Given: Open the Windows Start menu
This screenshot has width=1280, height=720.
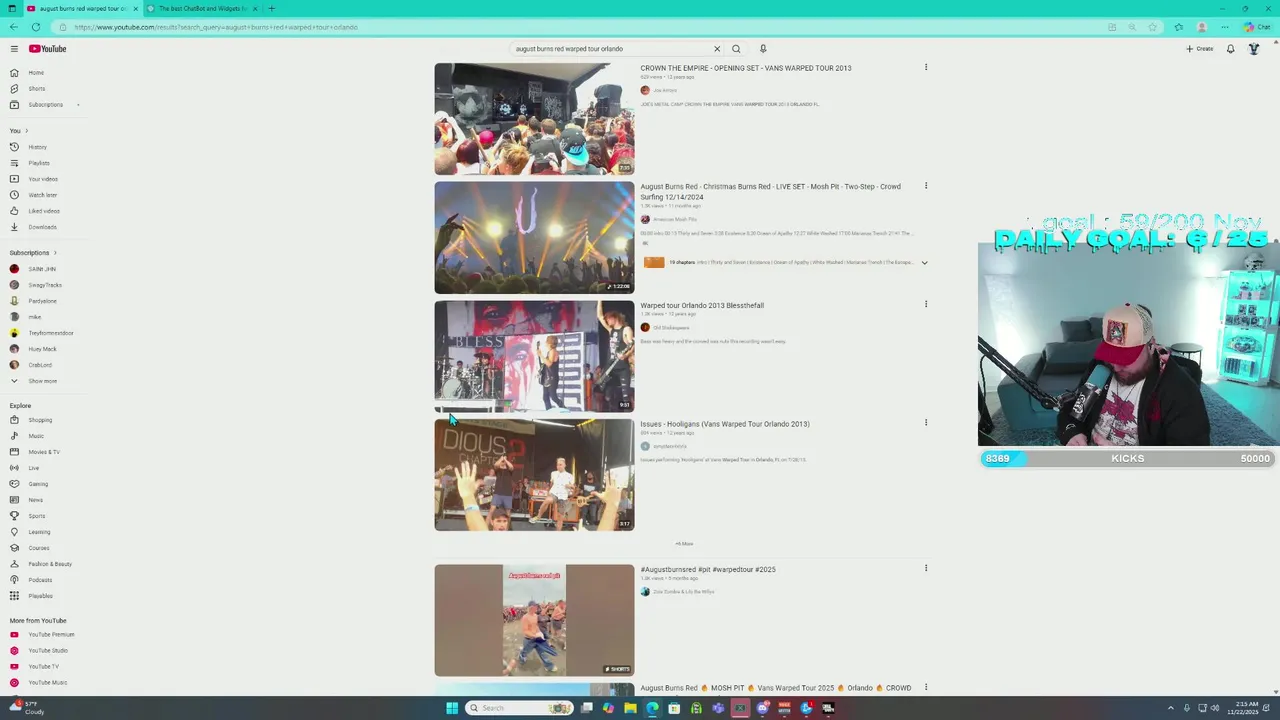Looking at the screenshot, I should click(452, 708).
